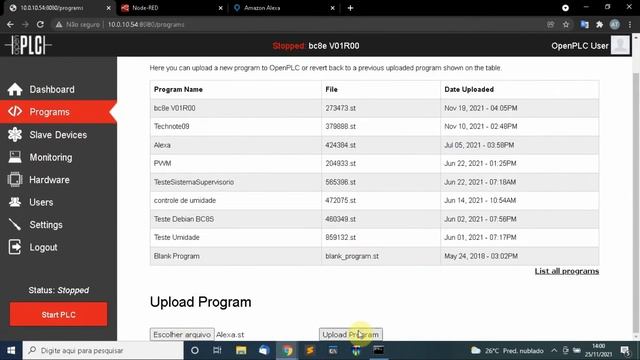Open the List all programs link
Screen dimensions: 640x360
pos(567,271)
